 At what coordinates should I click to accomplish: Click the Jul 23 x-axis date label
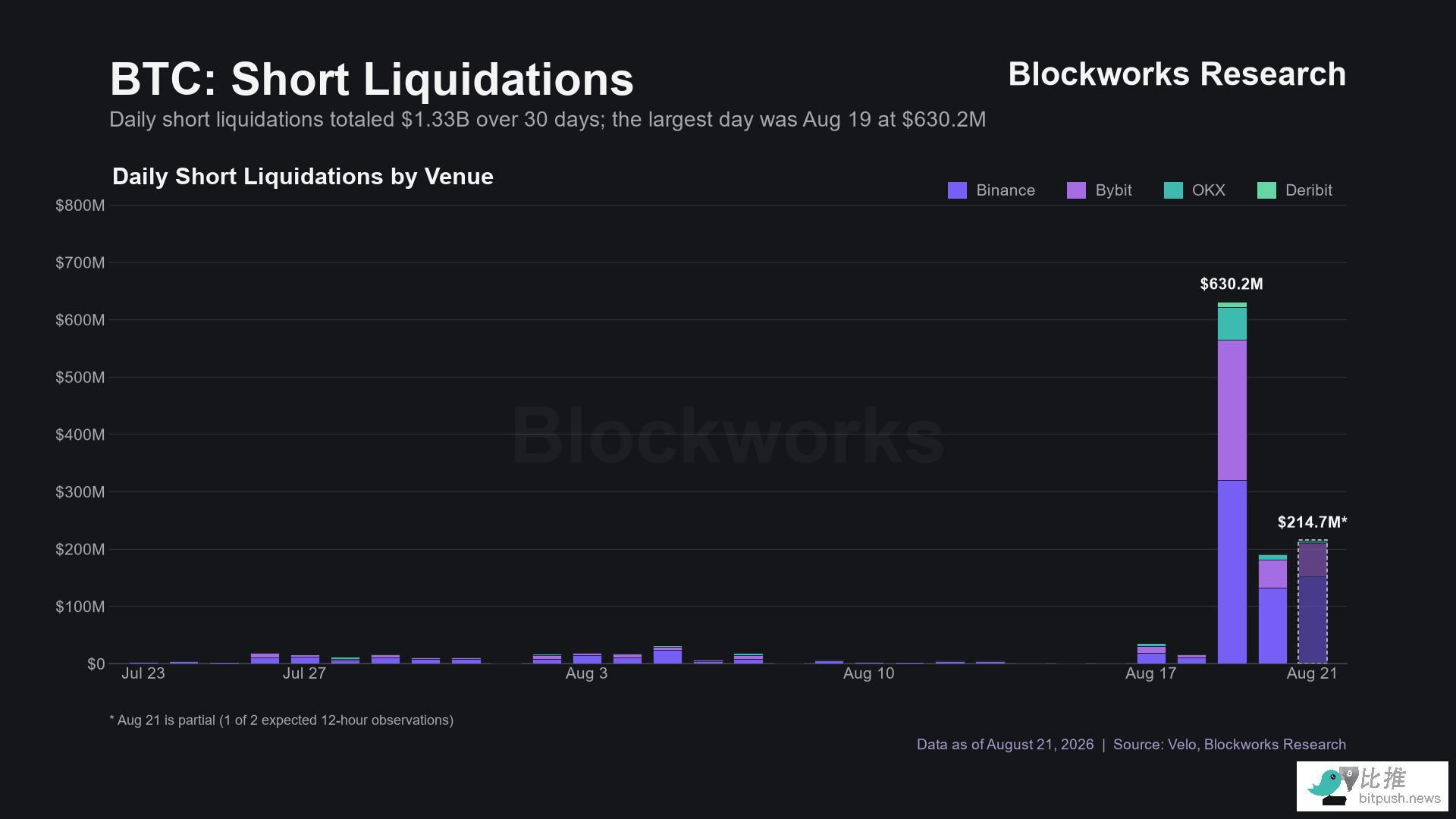pyautogui.click(x=143, y=673)
